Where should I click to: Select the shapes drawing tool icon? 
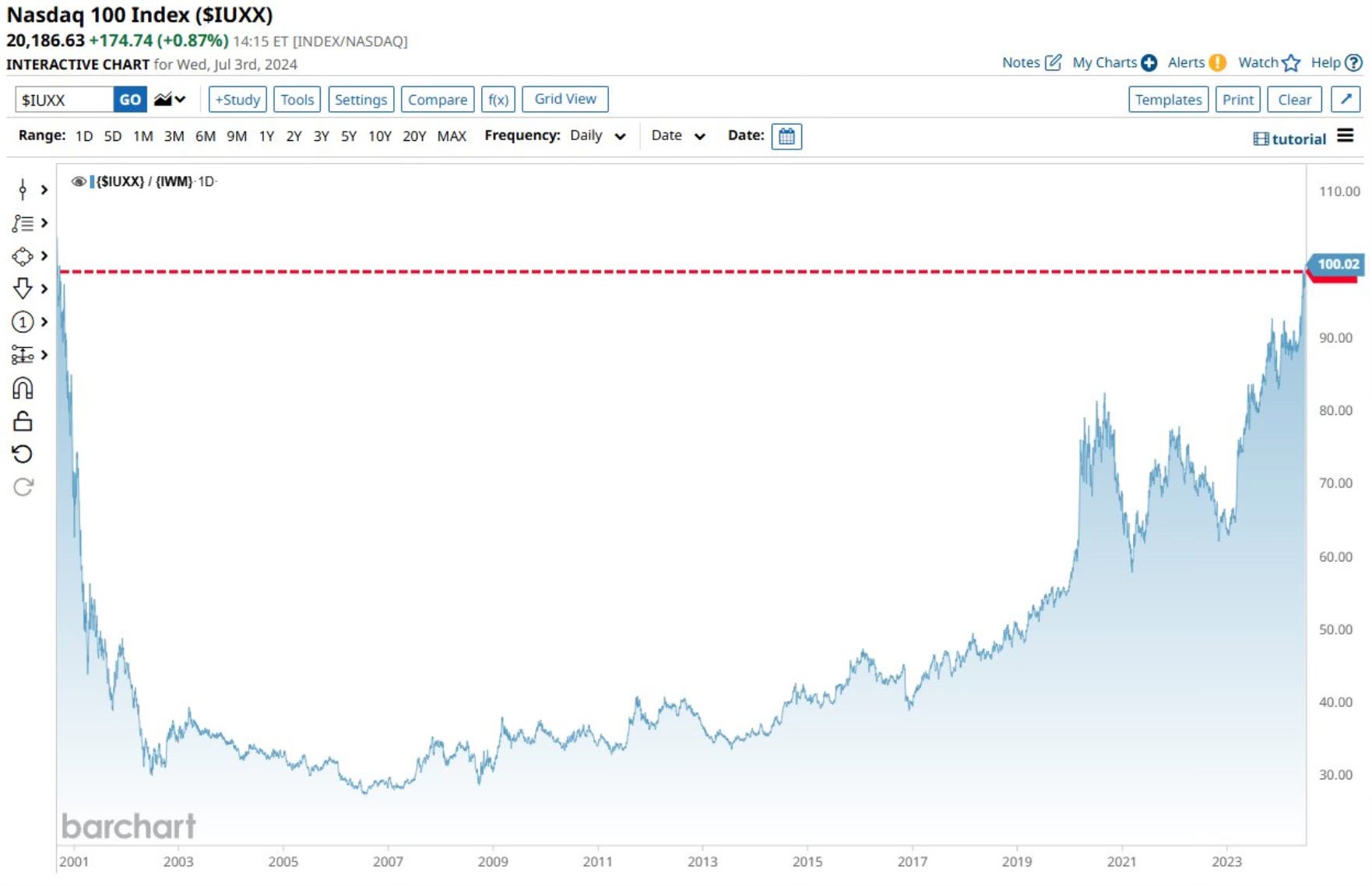tap(23, 256)
